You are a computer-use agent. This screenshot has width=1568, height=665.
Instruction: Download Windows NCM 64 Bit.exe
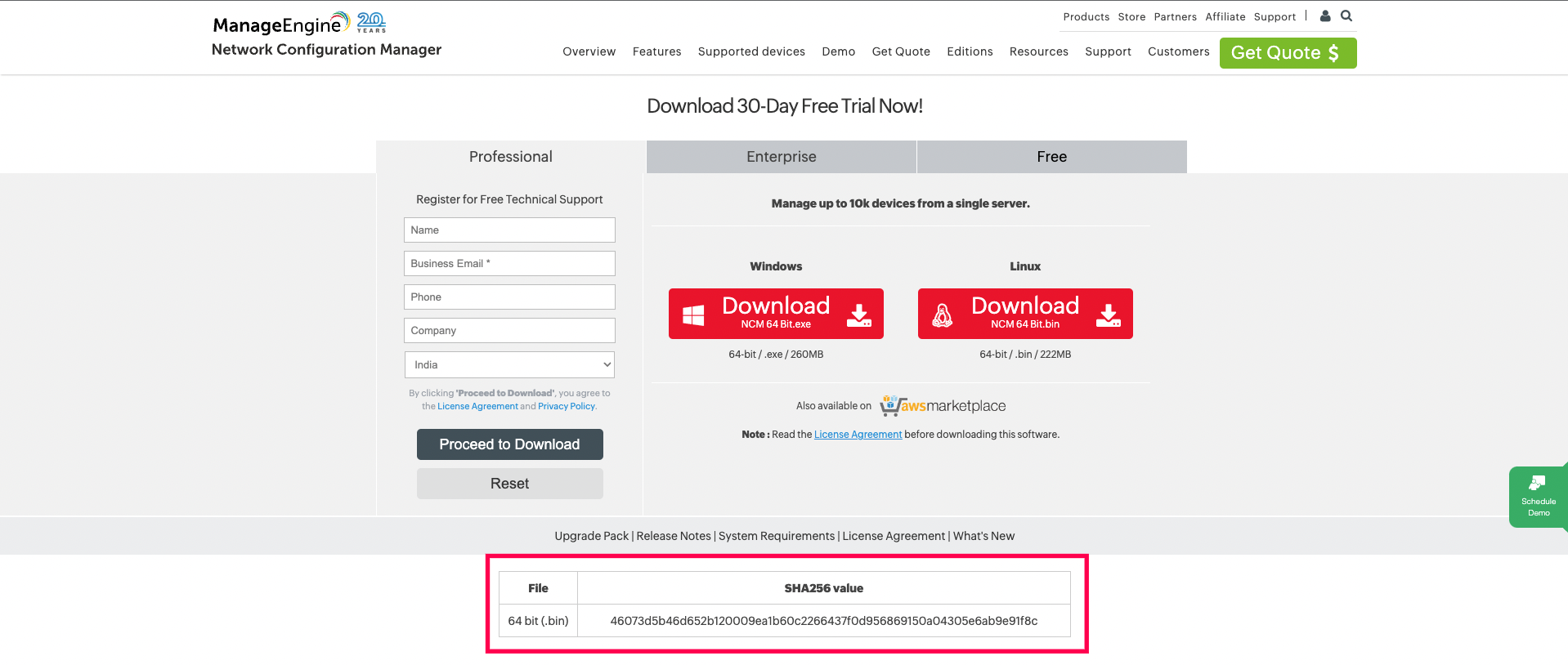pos(776,314)
